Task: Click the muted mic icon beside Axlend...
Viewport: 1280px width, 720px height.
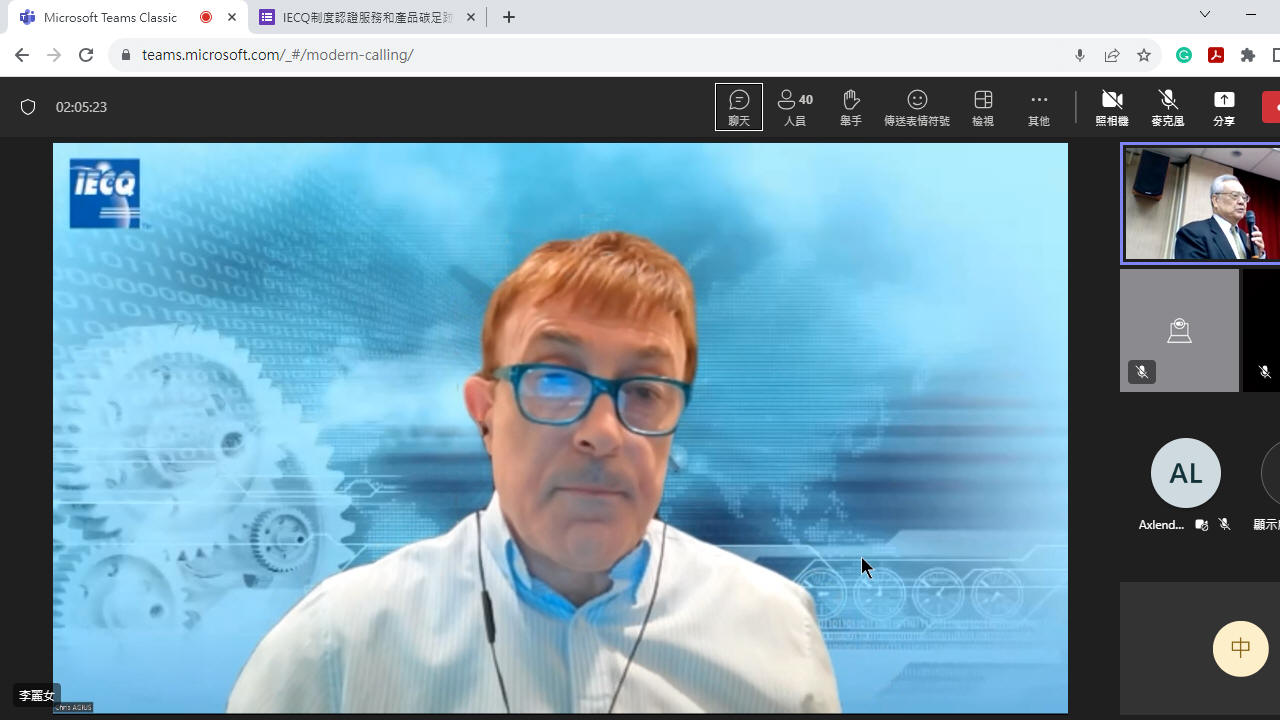Action: 1224,525
